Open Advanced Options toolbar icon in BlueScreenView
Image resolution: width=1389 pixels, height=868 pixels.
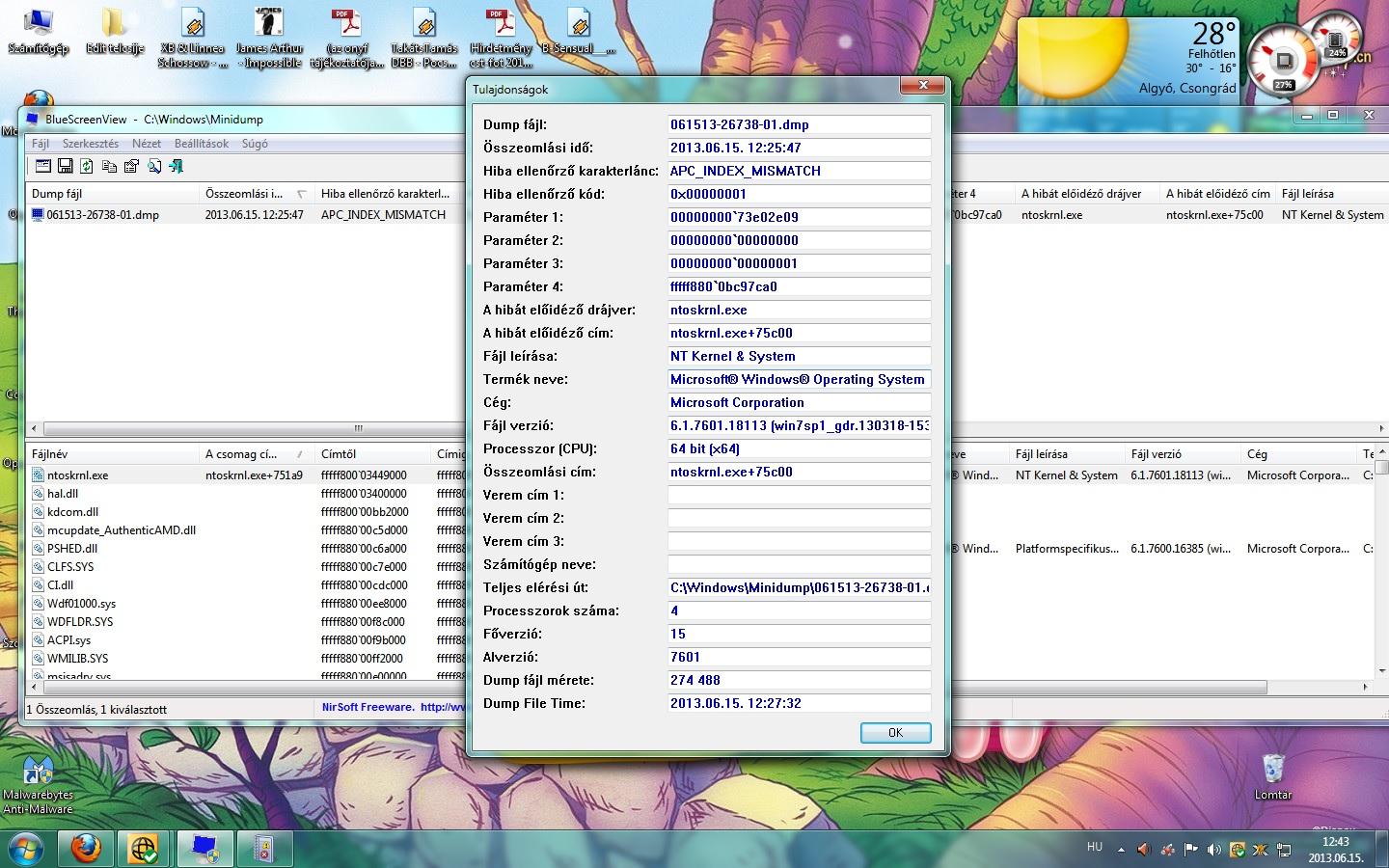[x=42, y=166]
